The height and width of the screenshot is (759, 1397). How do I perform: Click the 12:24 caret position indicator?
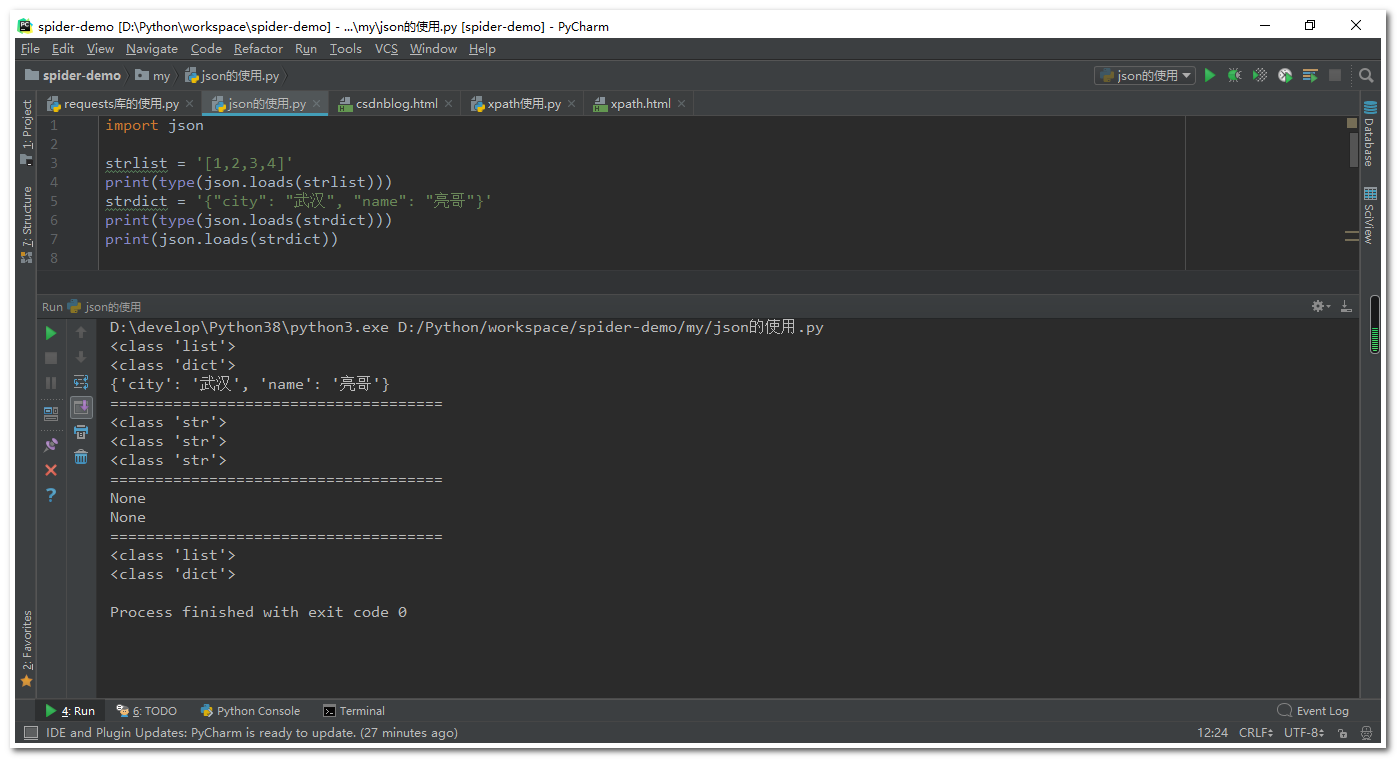point(1212,733)
